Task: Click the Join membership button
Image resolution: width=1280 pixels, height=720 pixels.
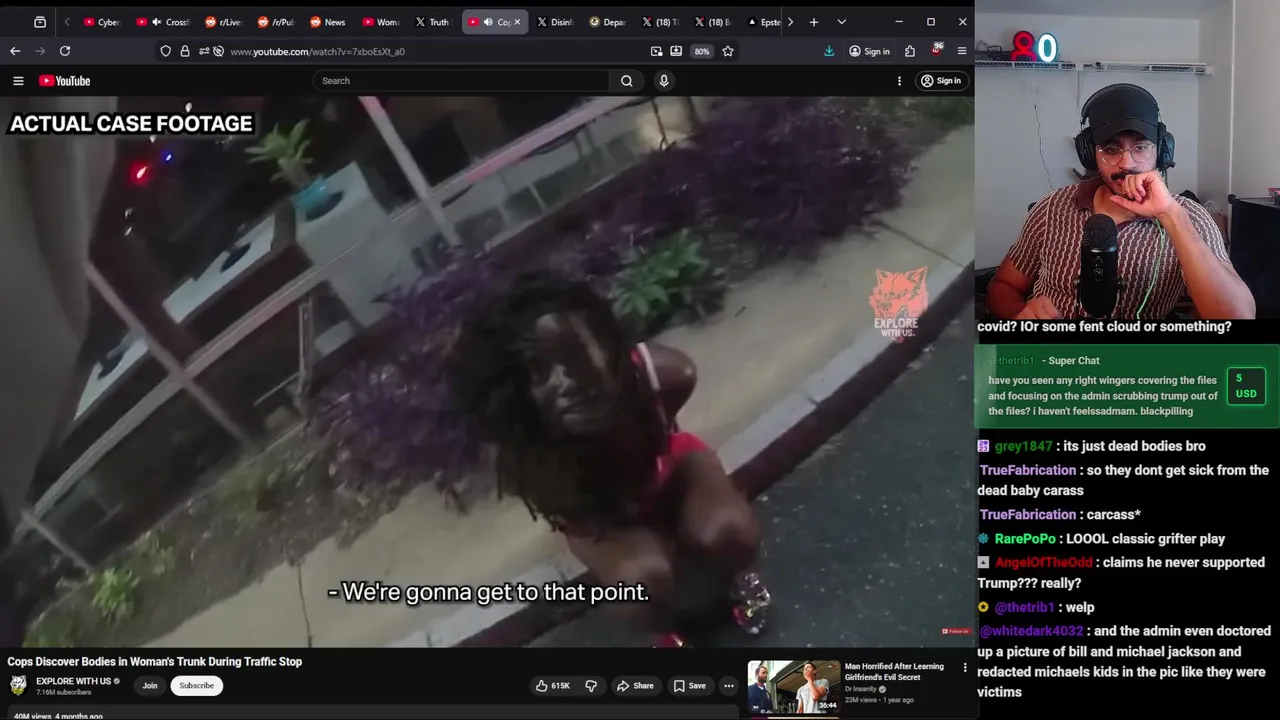Action: 149,686
